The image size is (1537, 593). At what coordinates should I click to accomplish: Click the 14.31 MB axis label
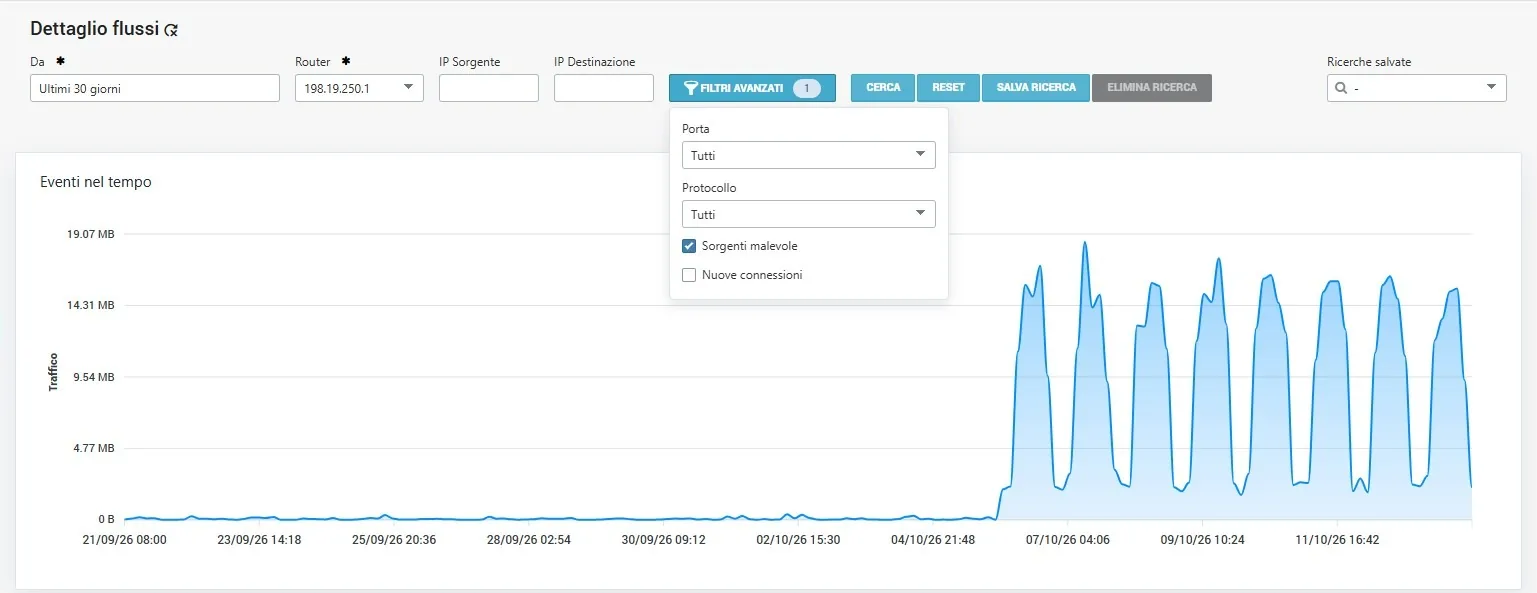[91, 305]
